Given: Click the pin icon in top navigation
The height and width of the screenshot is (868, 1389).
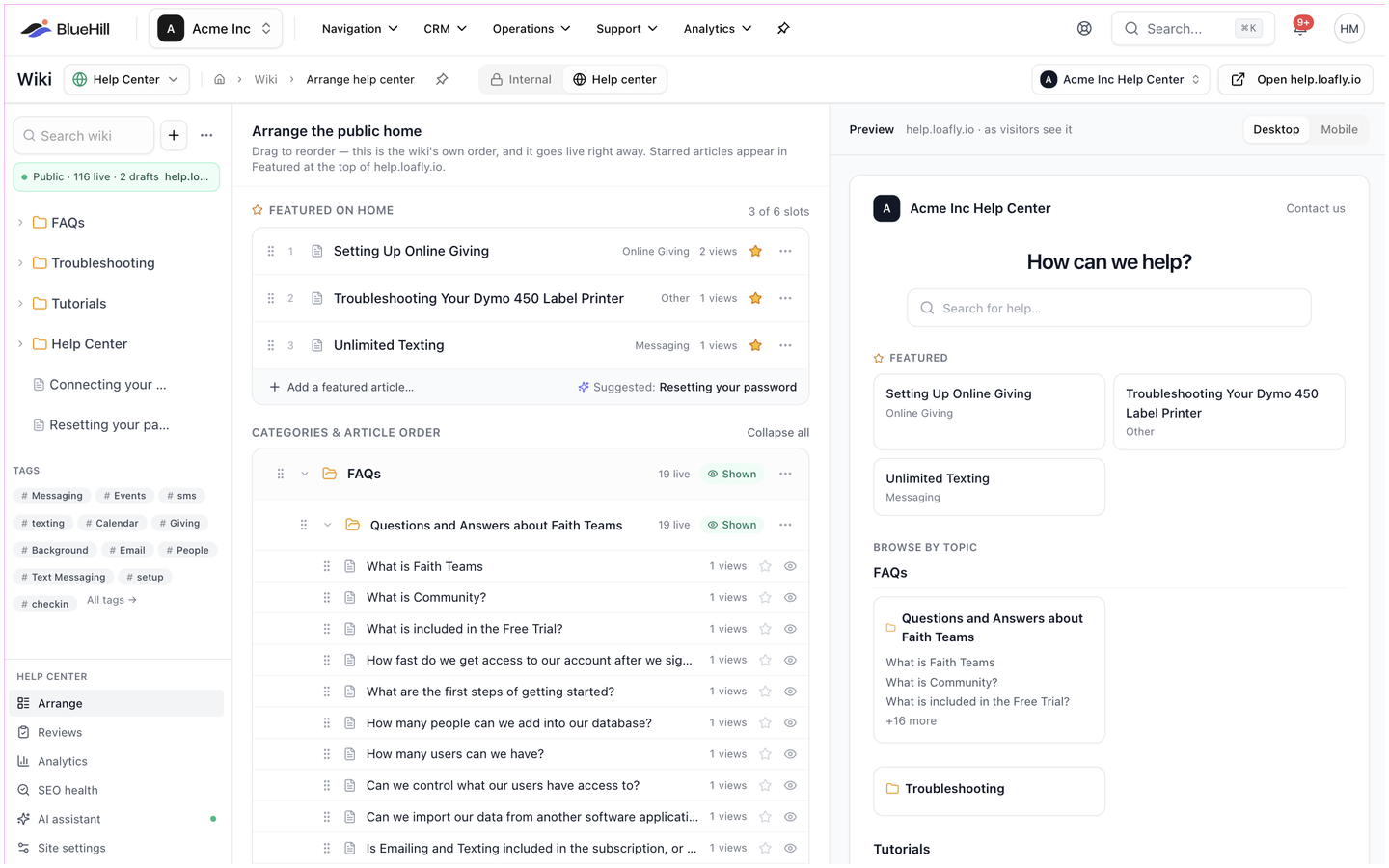Looking at the screenshot, I should point(783,29).
